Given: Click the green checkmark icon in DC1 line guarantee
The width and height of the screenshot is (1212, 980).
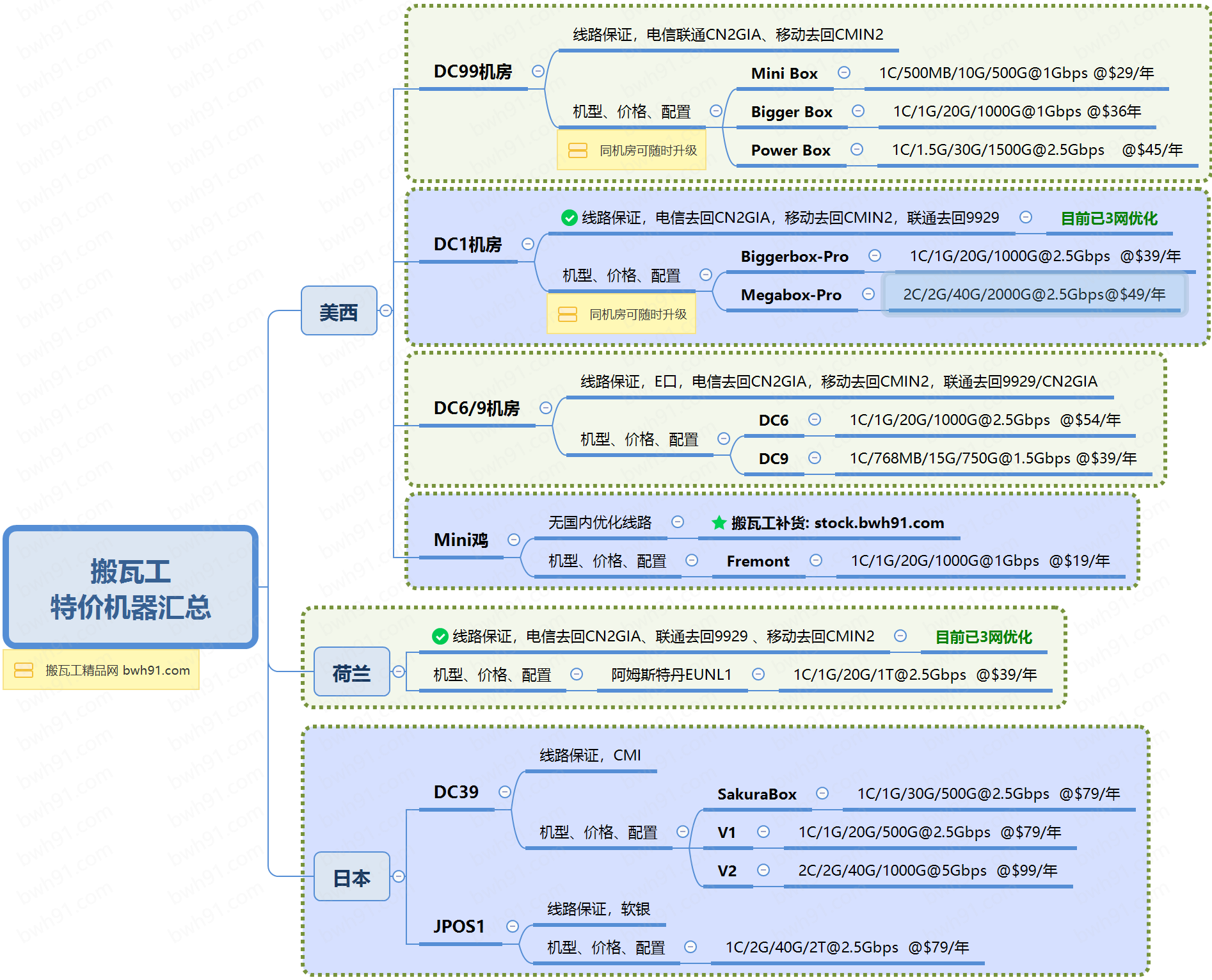Looking at the screenshot, I should [x=569, y=218].
